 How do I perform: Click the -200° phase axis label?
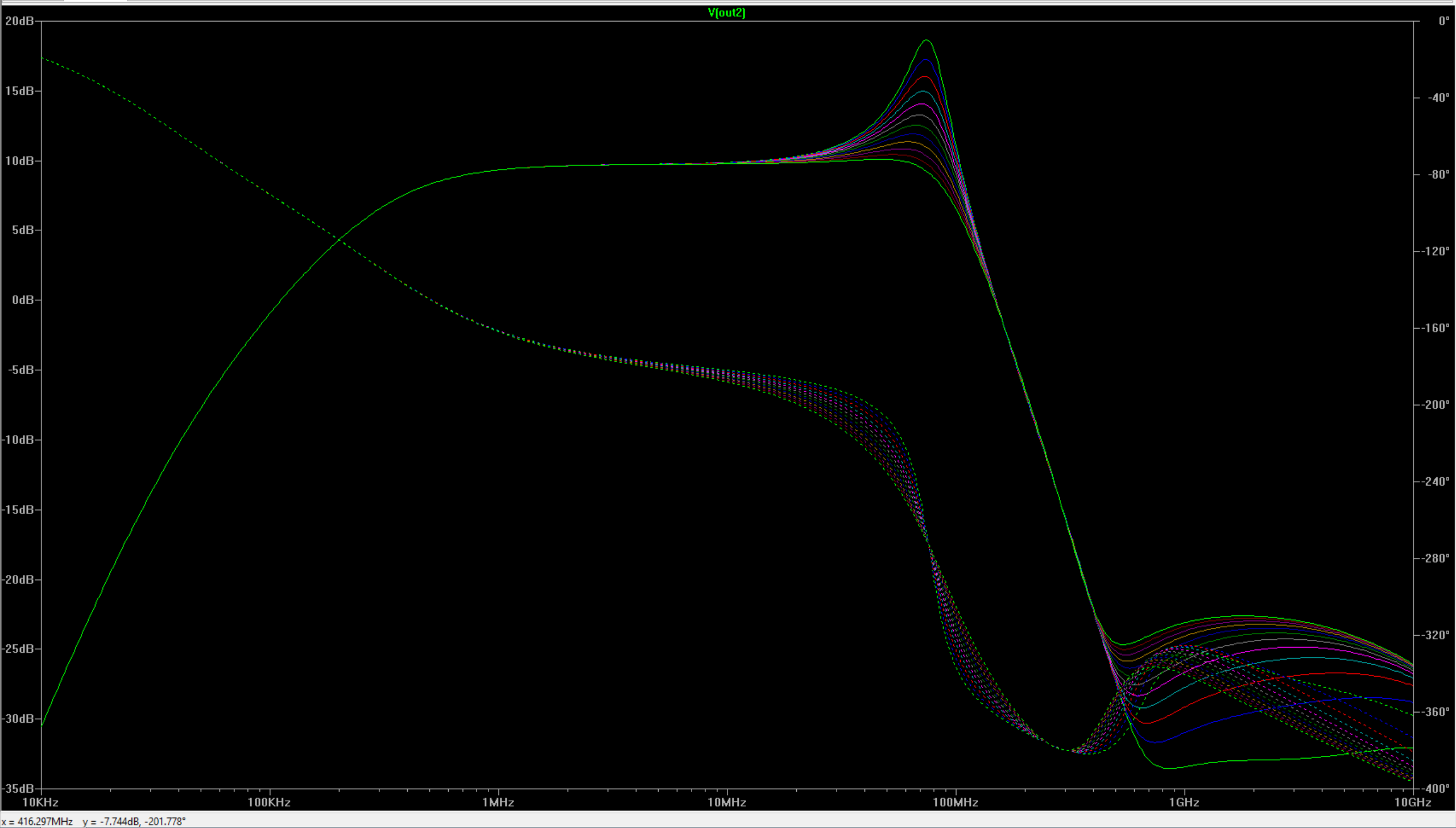[1436, 405]
